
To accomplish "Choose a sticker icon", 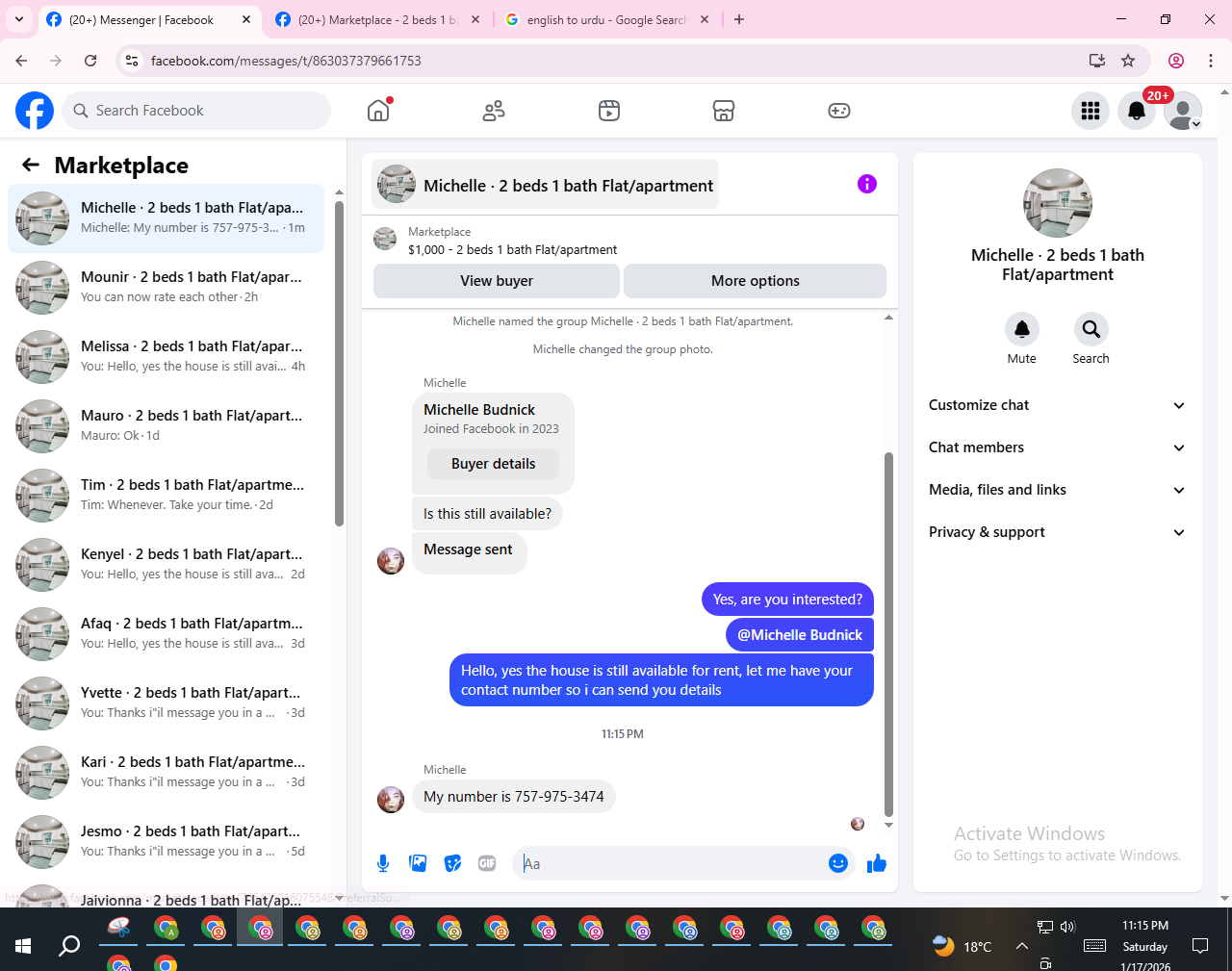I will [452, 863].
